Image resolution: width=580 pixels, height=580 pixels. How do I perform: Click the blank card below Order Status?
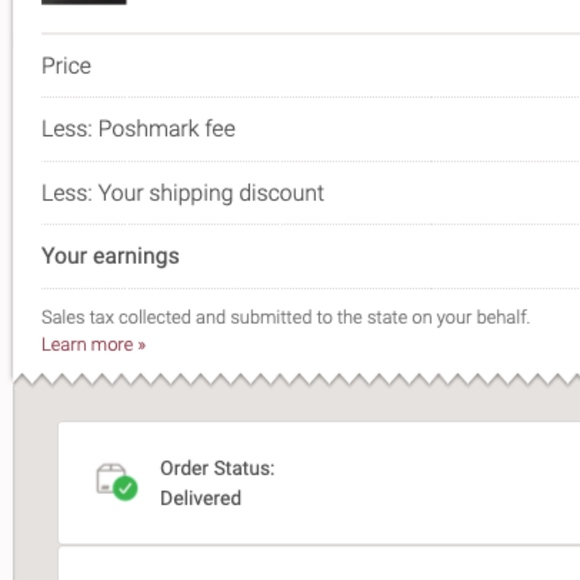pos(319,564)
